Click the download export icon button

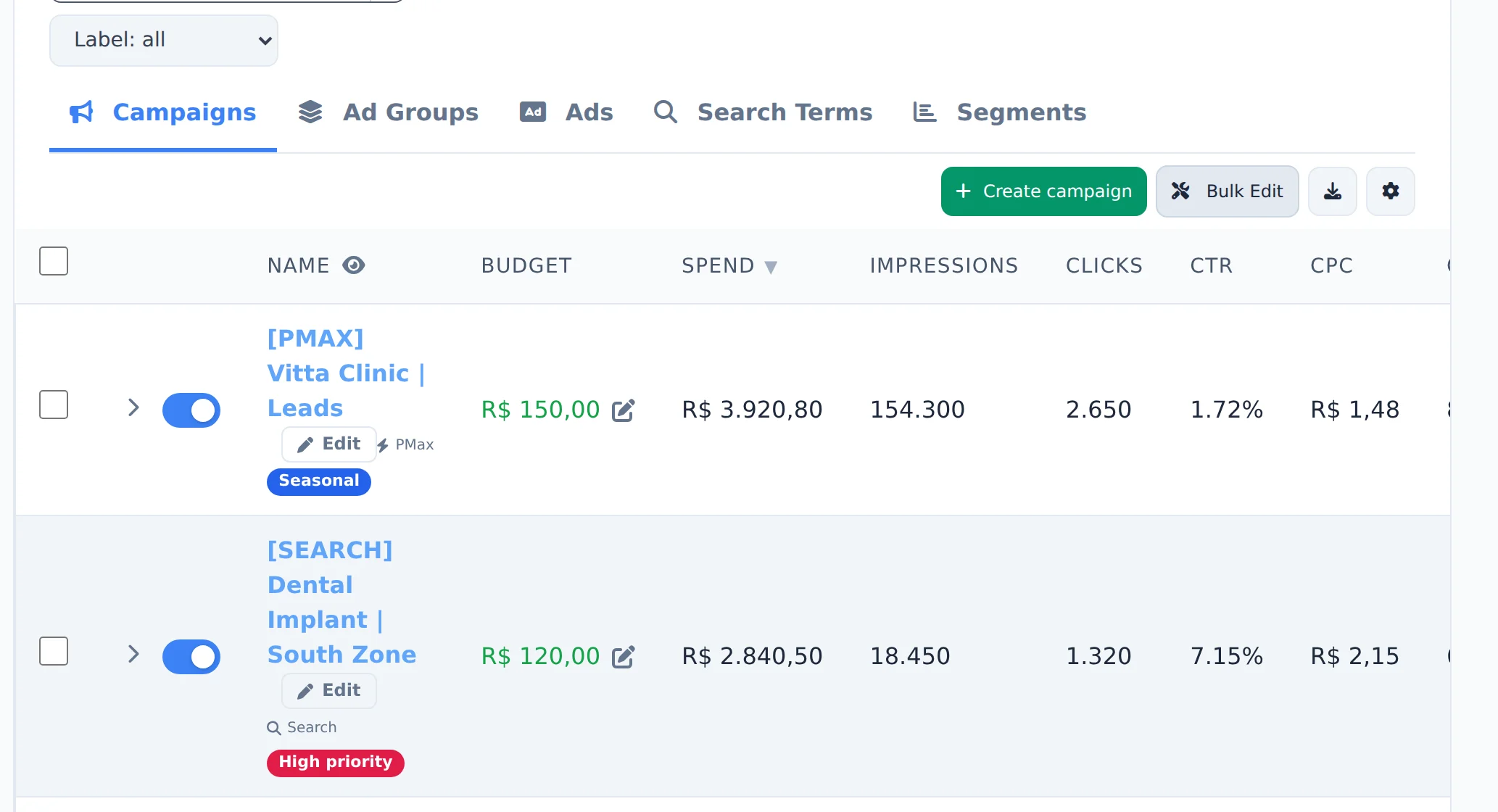click(x=1332, y=191)
